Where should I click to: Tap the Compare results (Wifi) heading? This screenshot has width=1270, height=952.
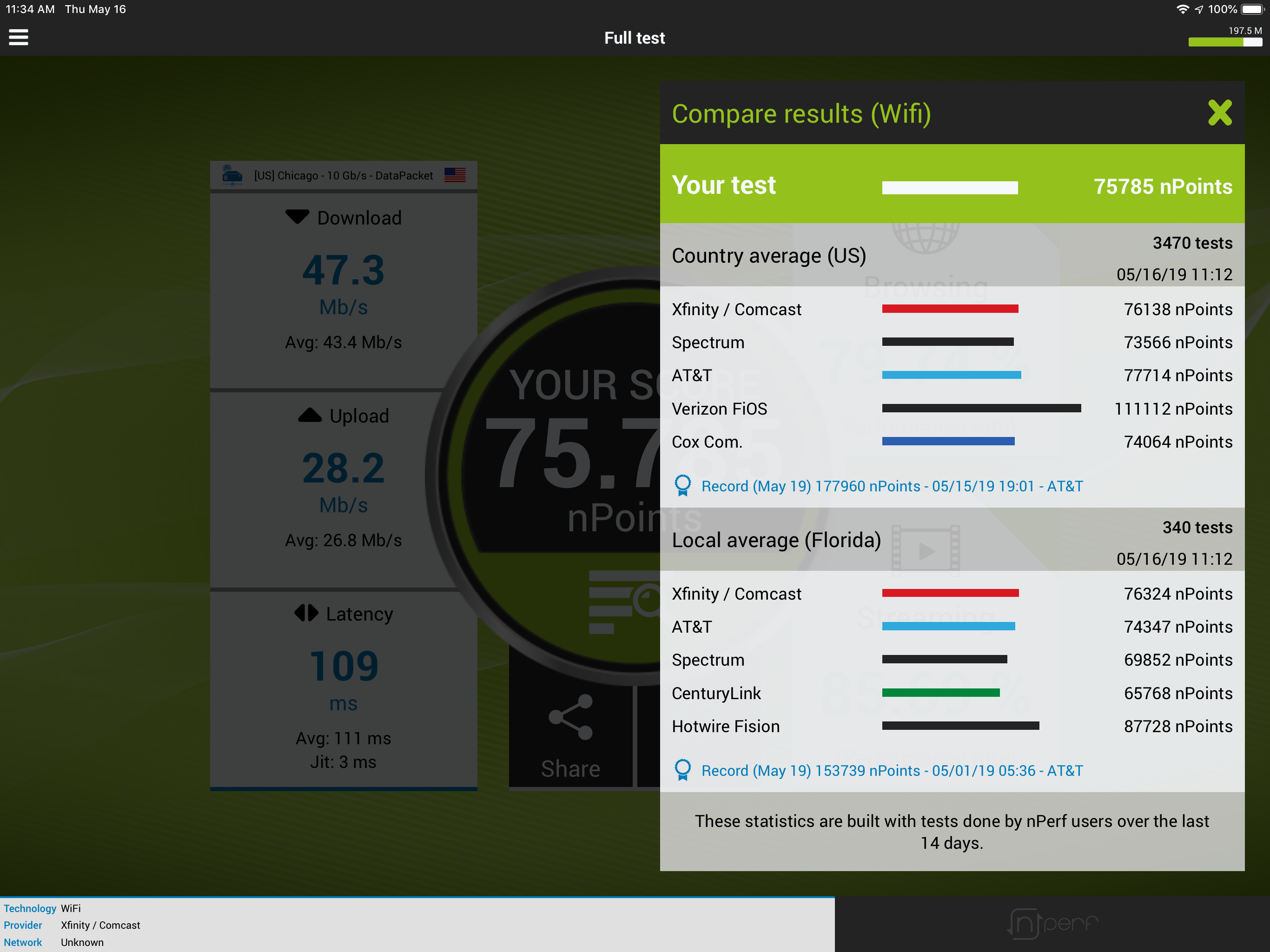(801, 114)
